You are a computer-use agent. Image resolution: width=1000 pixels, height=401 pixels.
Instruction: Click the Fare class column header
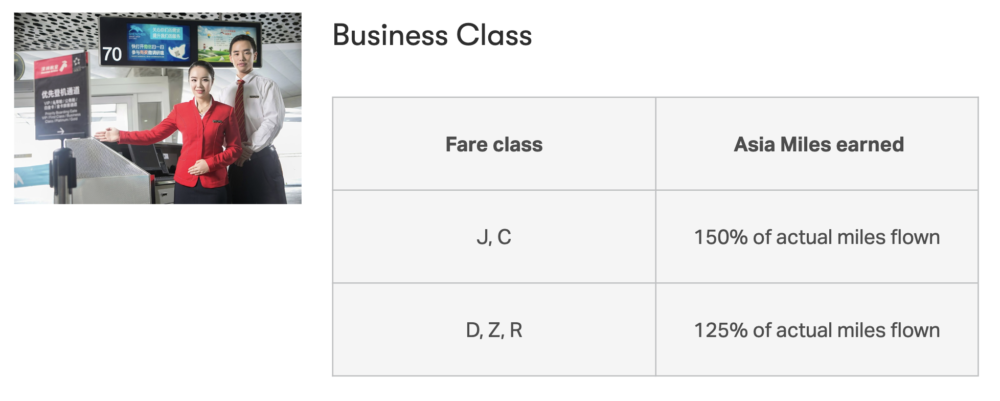(x=494, y=144)
